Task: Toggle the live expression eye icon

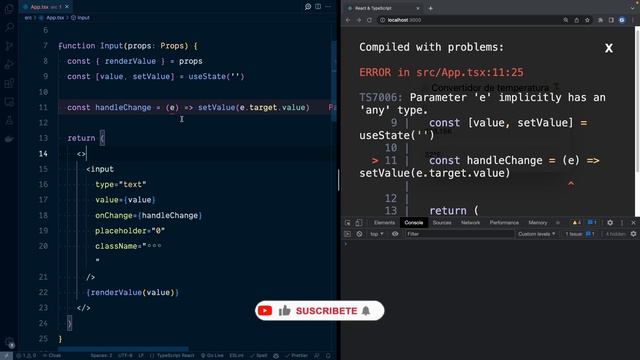Action: click(395, 234)
